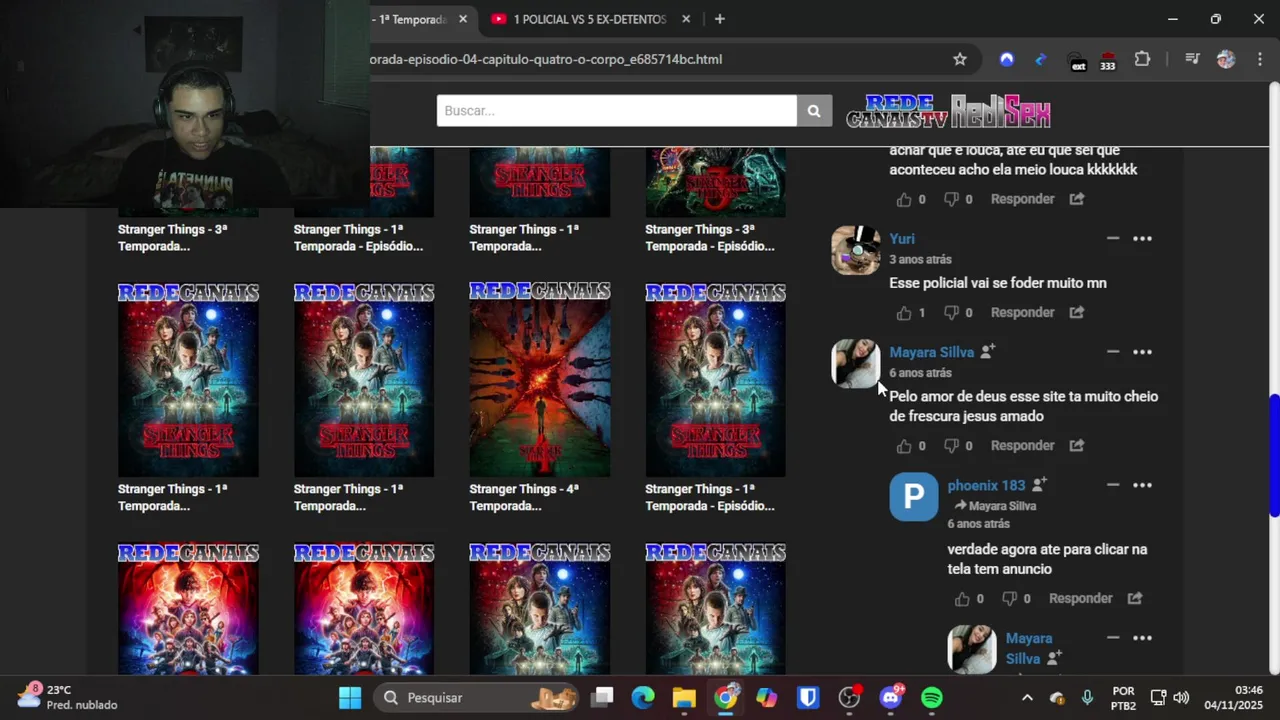Viewport: 1280px width, 720px height.
Task: Open 'Stranger Things - 4ª Temporada...' title link
Action: coord(524,497)
